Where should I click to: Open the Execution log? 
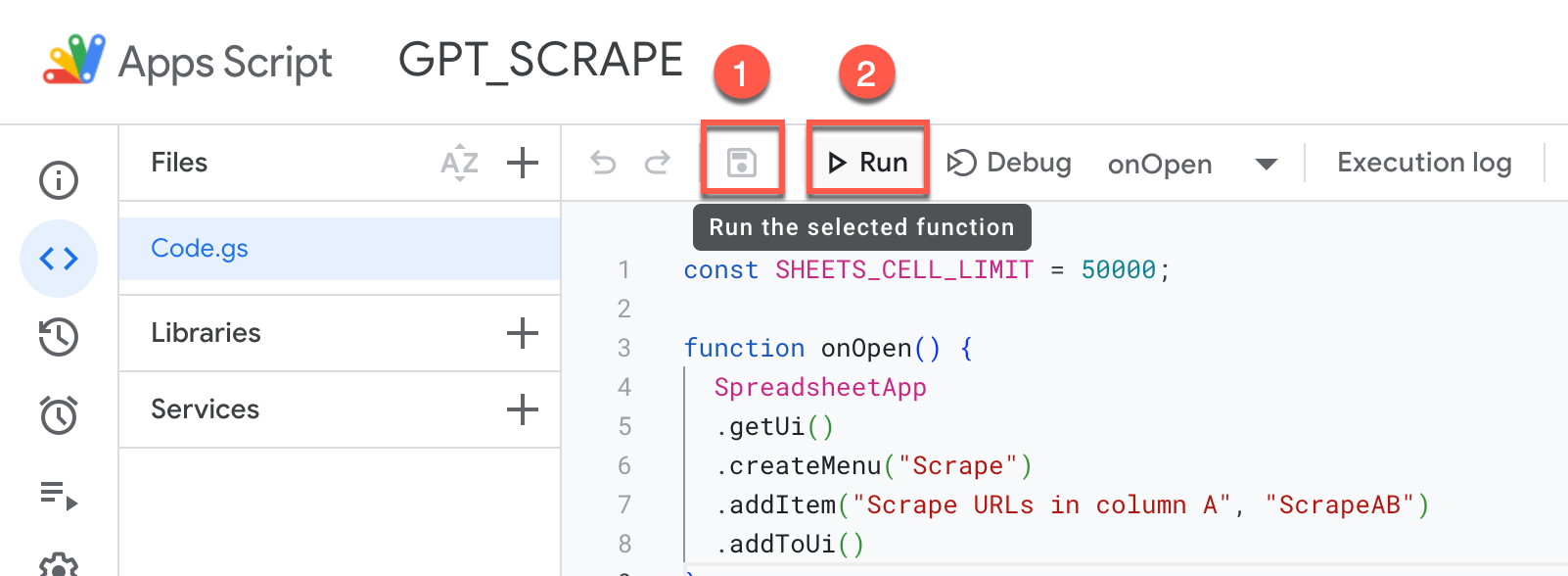[1423, 163]
